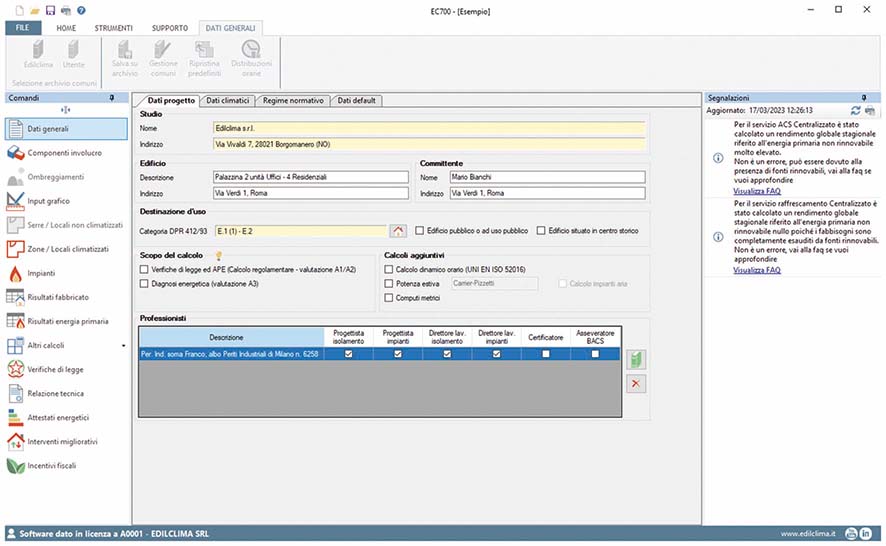This screenshot has width=886, height=546.
Task: Open LinkedIn icon in status bar
Action: pos(866,534)
